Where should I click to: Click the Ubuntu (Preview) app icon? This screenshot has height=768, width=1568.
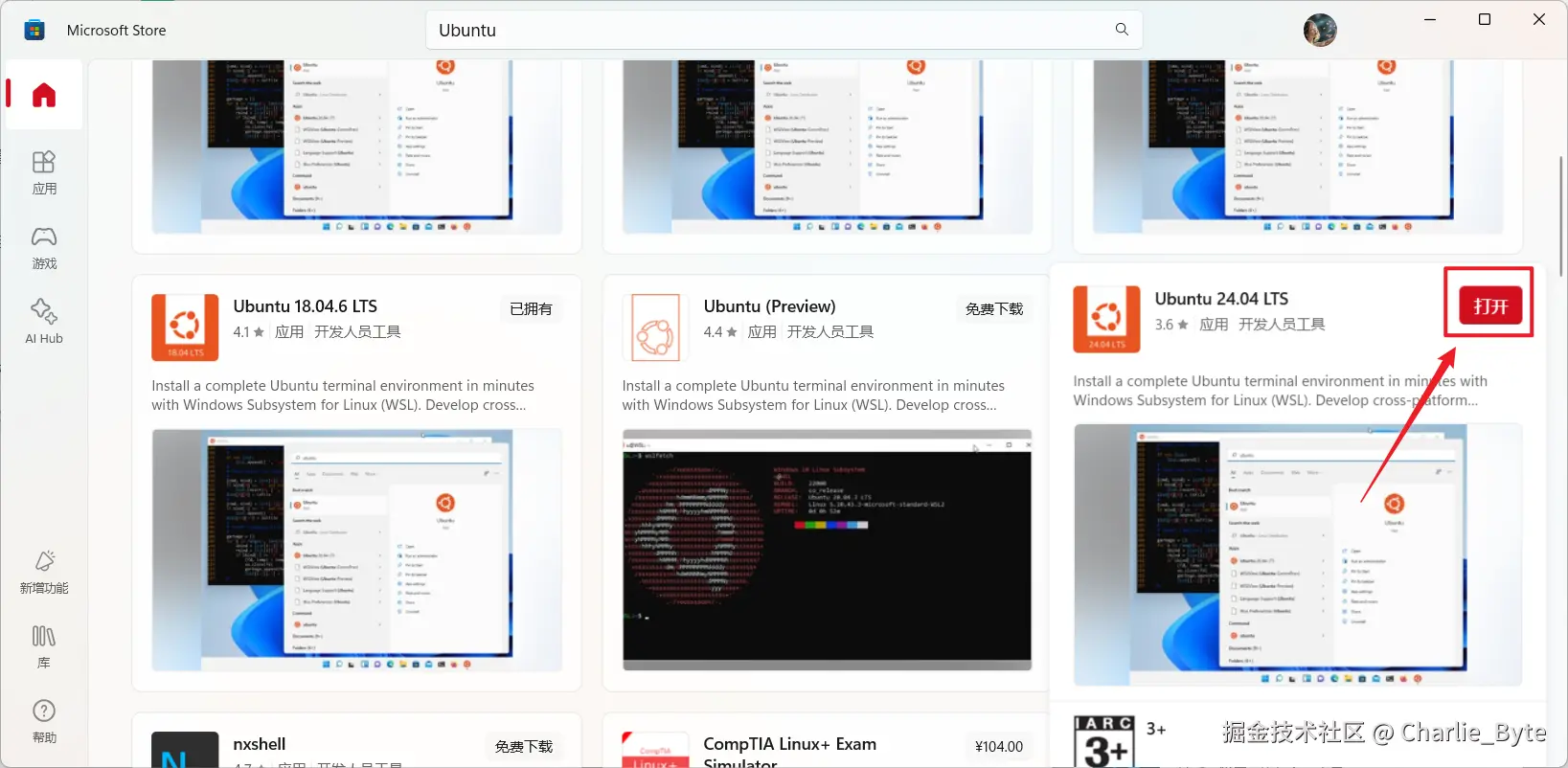tap(655, 328)
